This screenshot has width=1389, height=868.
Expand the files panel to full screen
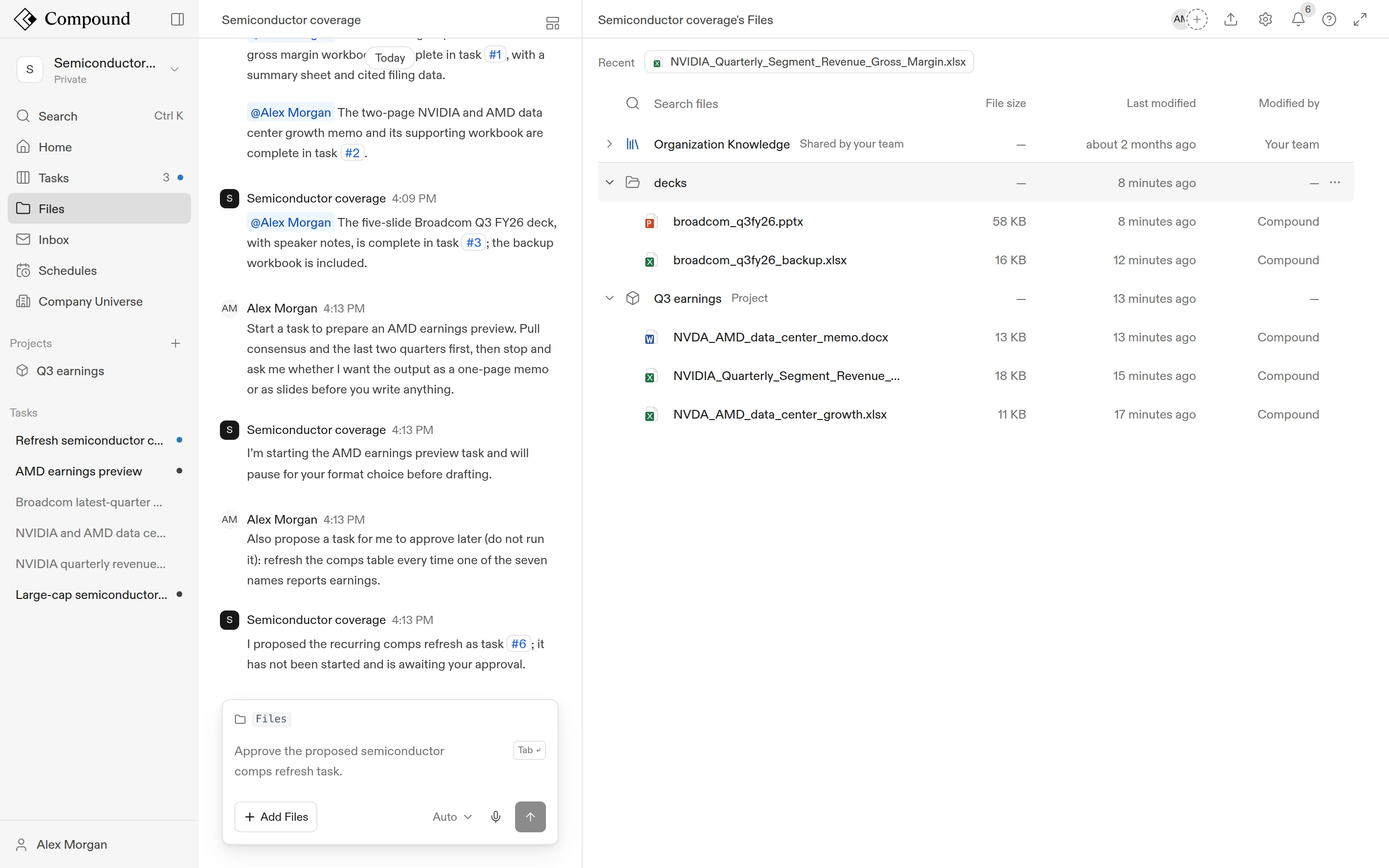click(x=1360, y=19)
